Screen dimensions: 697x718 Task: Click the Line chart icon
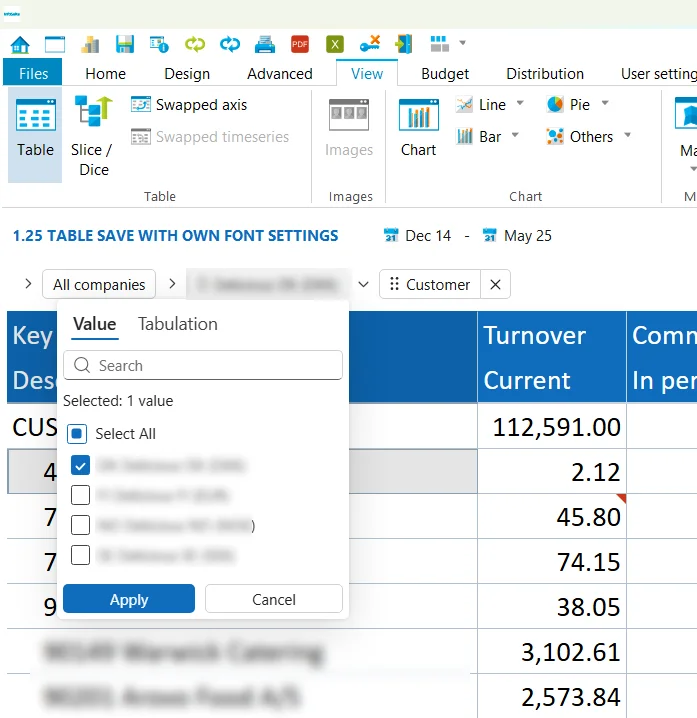point(464,105)
